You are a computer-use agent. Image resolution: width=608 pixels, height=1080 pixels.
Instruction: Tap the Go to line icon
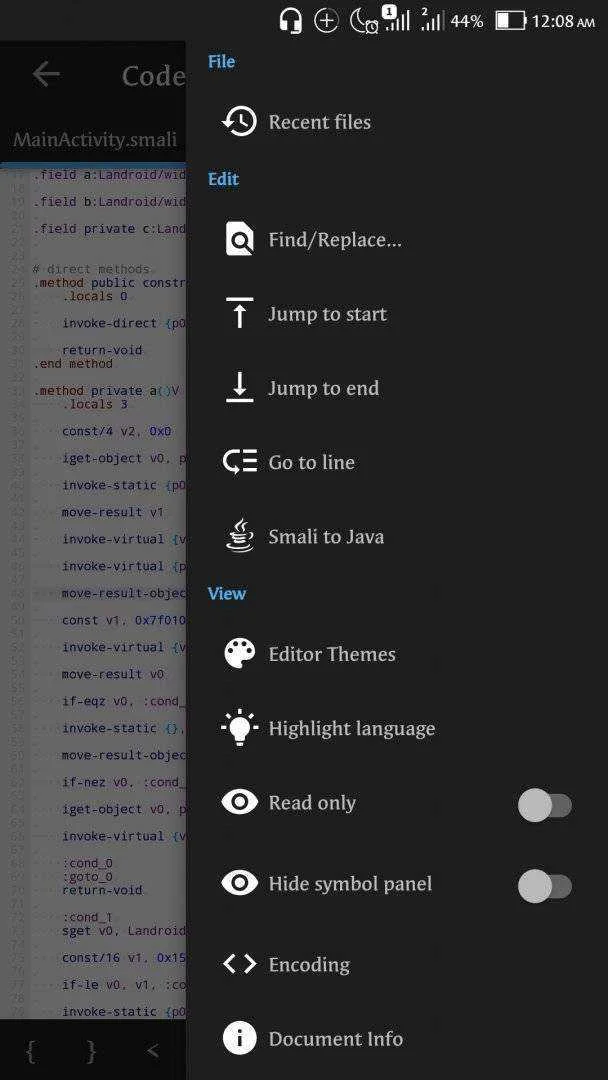[240, 462]
